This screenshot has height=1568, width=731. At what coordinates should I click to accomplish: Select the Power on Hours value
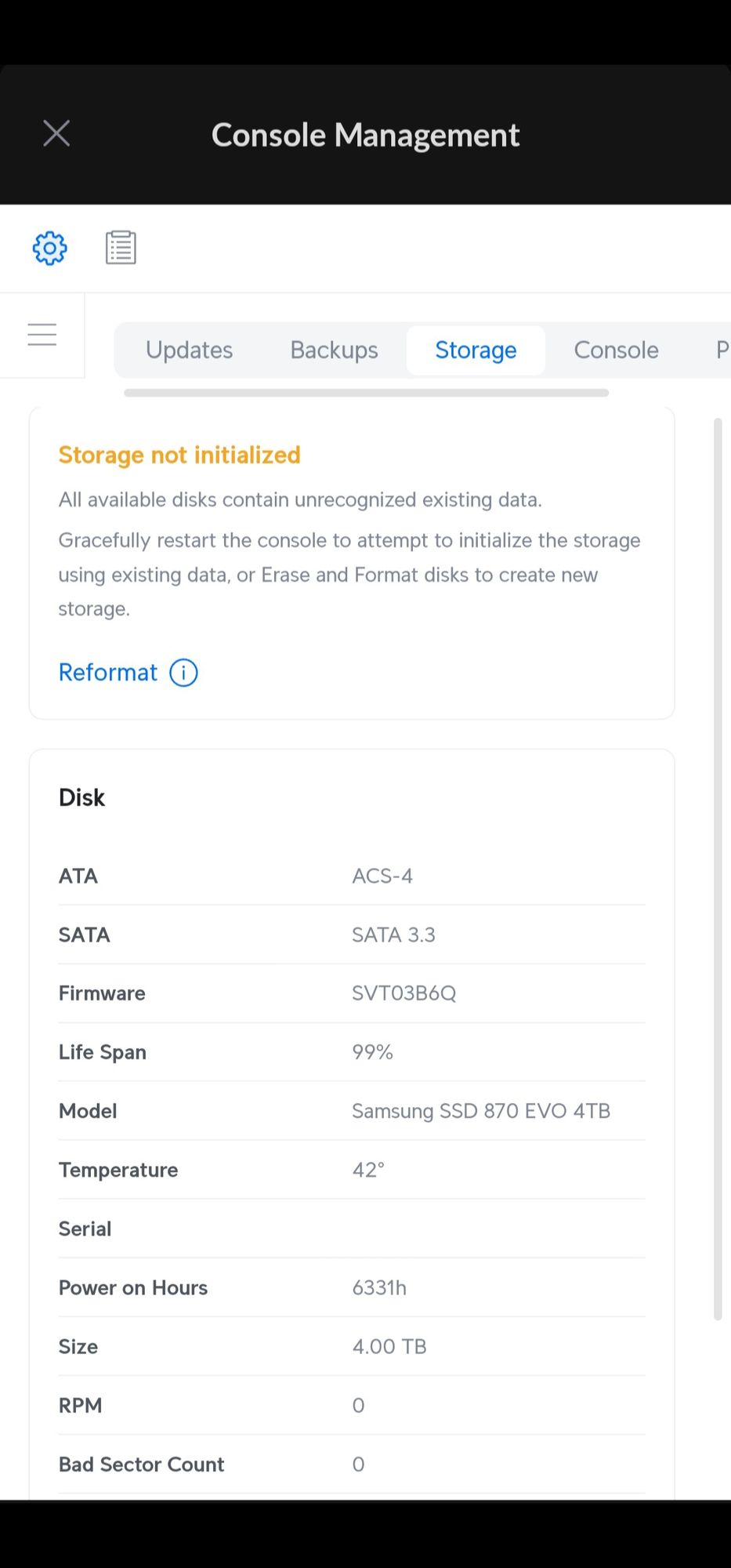click(x=379, y=1287)
